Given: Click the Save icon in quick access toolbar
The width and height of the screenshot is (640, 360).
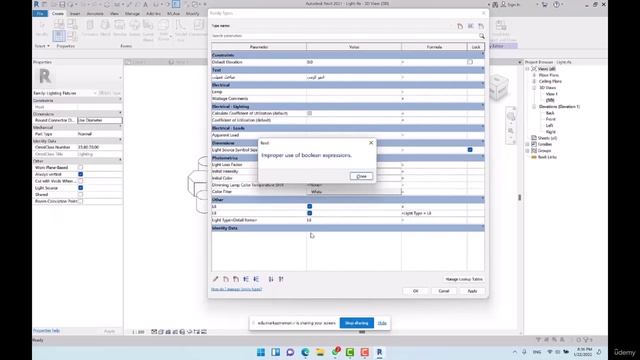Looking at the screenshot, I should tap(62, 4).
